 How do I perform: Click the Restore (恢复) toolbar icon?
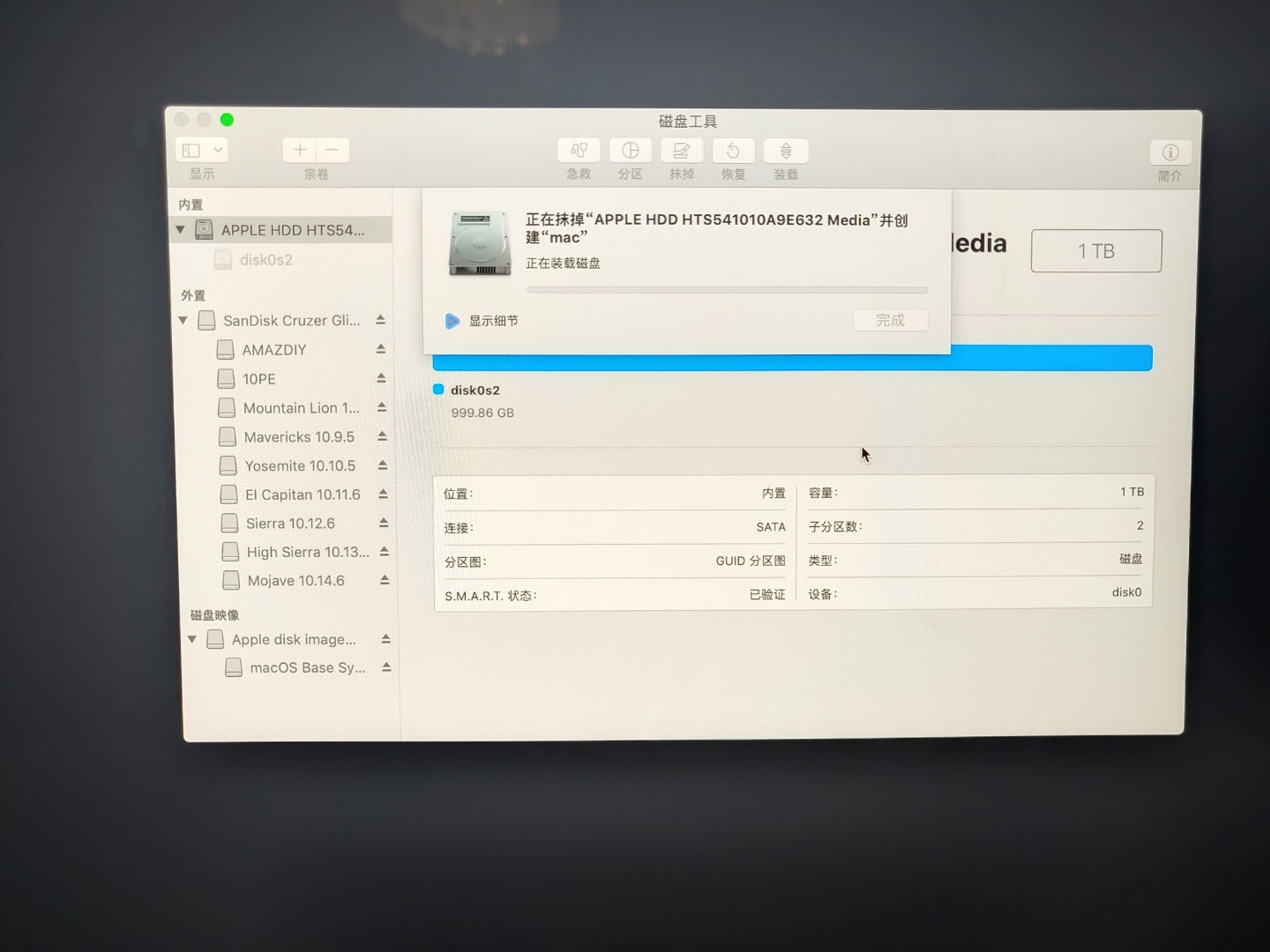click(733, 151)
